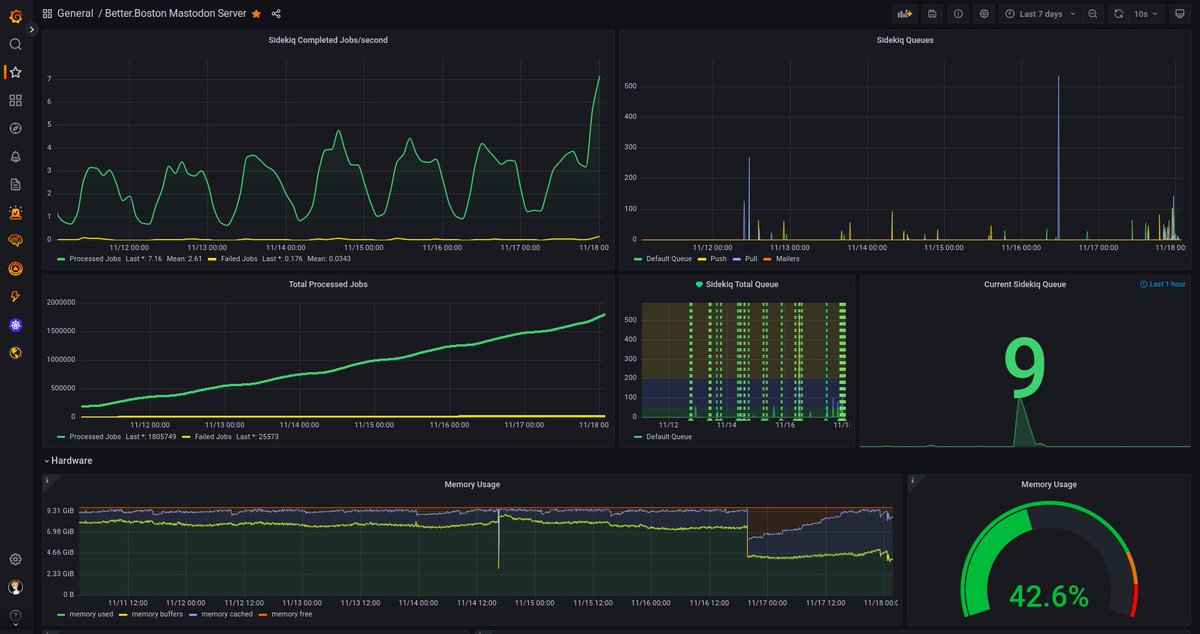Open the Machine Learning brain icon
Viewport: 1200px width, 634px height.
pos(15,240)
